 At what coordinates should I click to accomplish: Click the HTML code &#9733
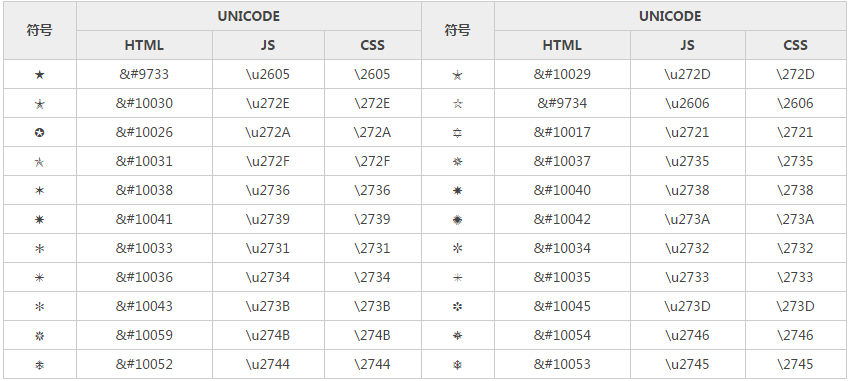[144, 74]
